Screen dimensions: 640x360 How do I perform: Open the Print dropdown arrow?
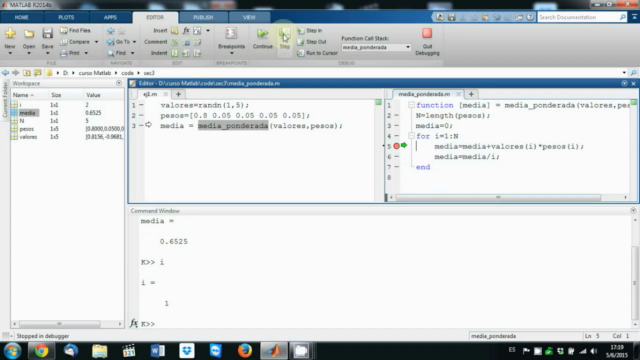(x=86, y=53)
